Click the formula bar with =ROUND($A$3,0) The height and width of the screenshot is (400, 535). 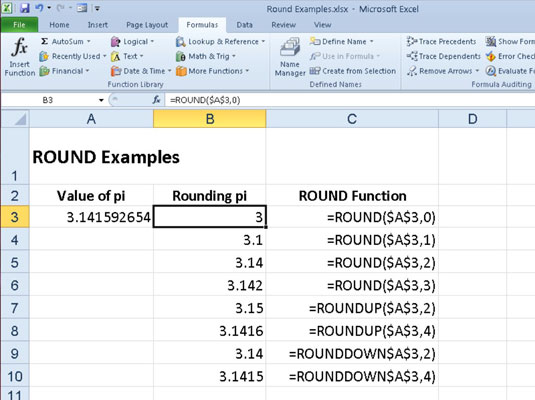tap(350, 100)
